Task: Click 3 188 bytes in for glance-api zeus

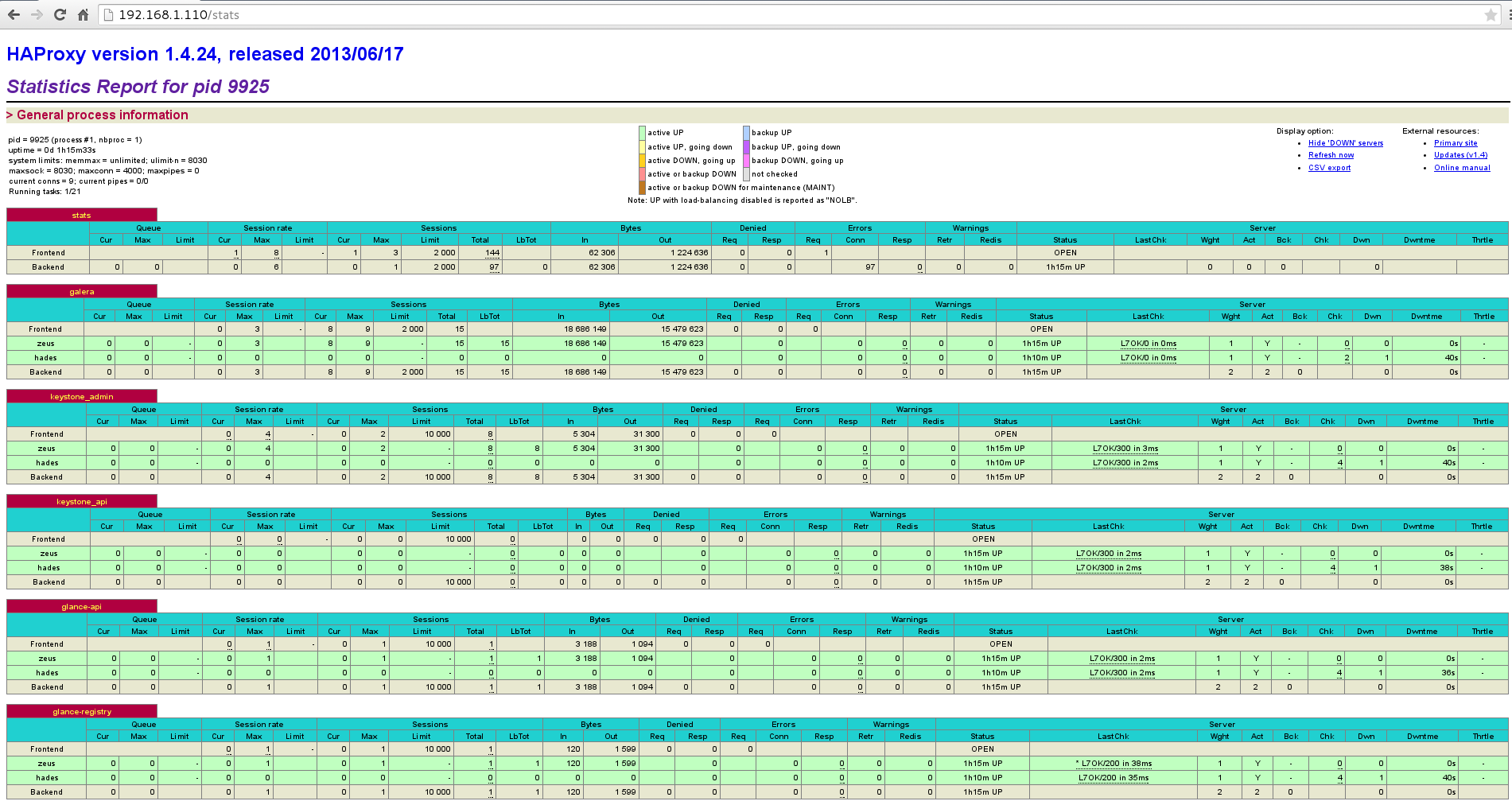Action: point(585,659)
